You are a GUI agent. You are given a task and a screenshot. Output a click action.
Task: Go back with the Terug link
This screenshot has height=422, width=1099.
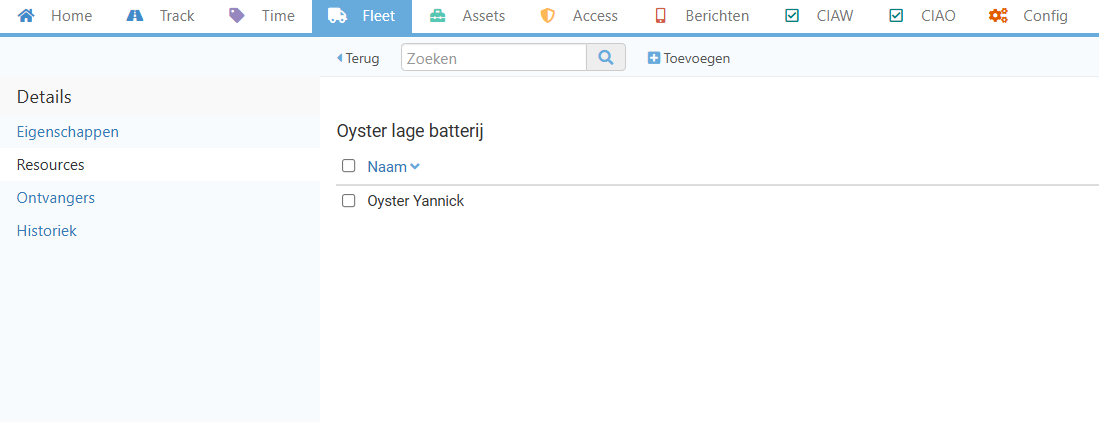click(358, 59)
